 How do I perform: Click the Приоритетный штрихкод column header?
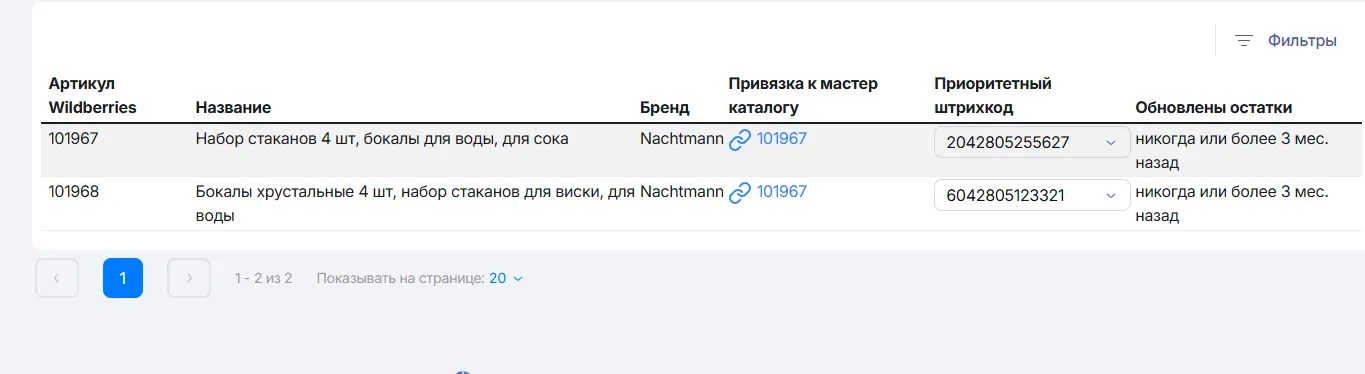pos(993,95)
